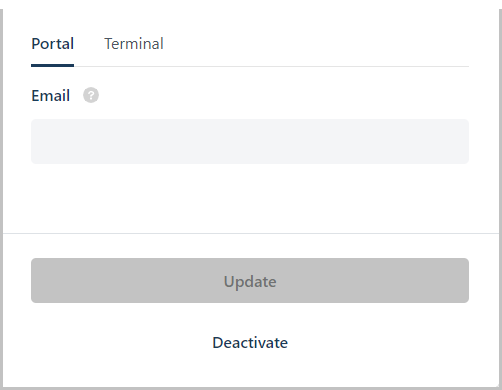
Task: Click the help icon beside Email
Action: point(91,95)
